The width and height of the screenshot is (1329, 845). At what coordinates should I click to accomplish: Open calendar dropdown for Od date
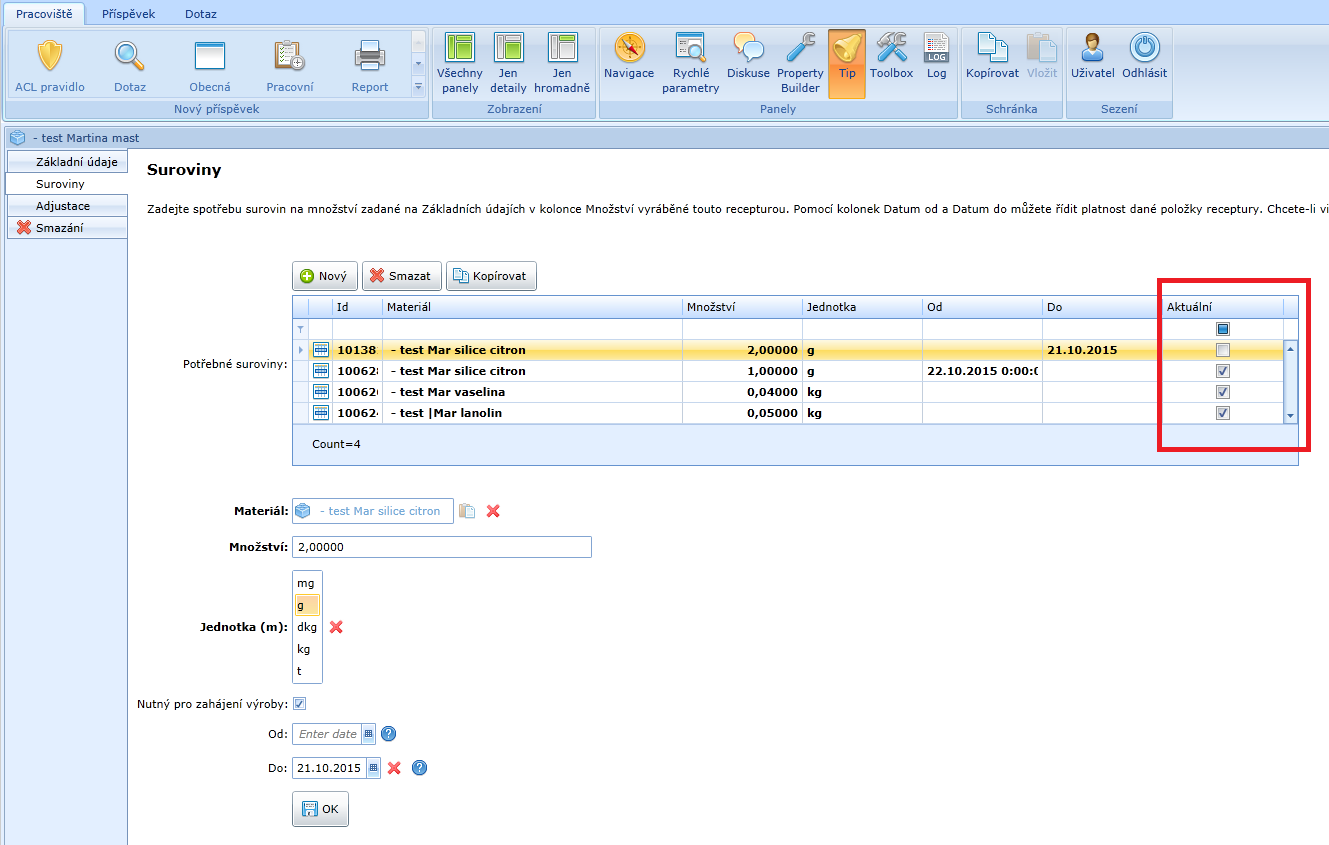[368, 734]
